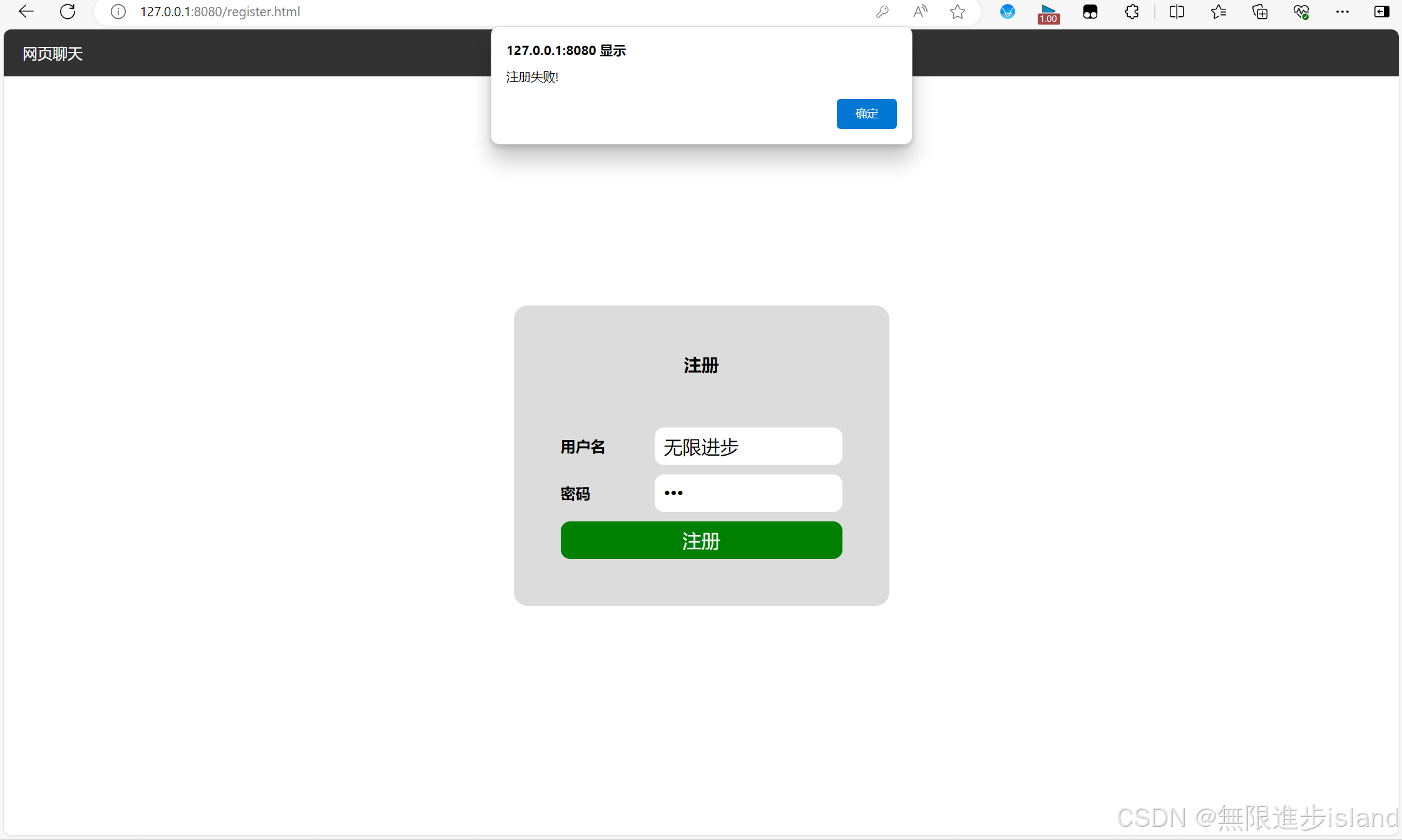Click the 网页聊天 header title

[x=53, y=54]
